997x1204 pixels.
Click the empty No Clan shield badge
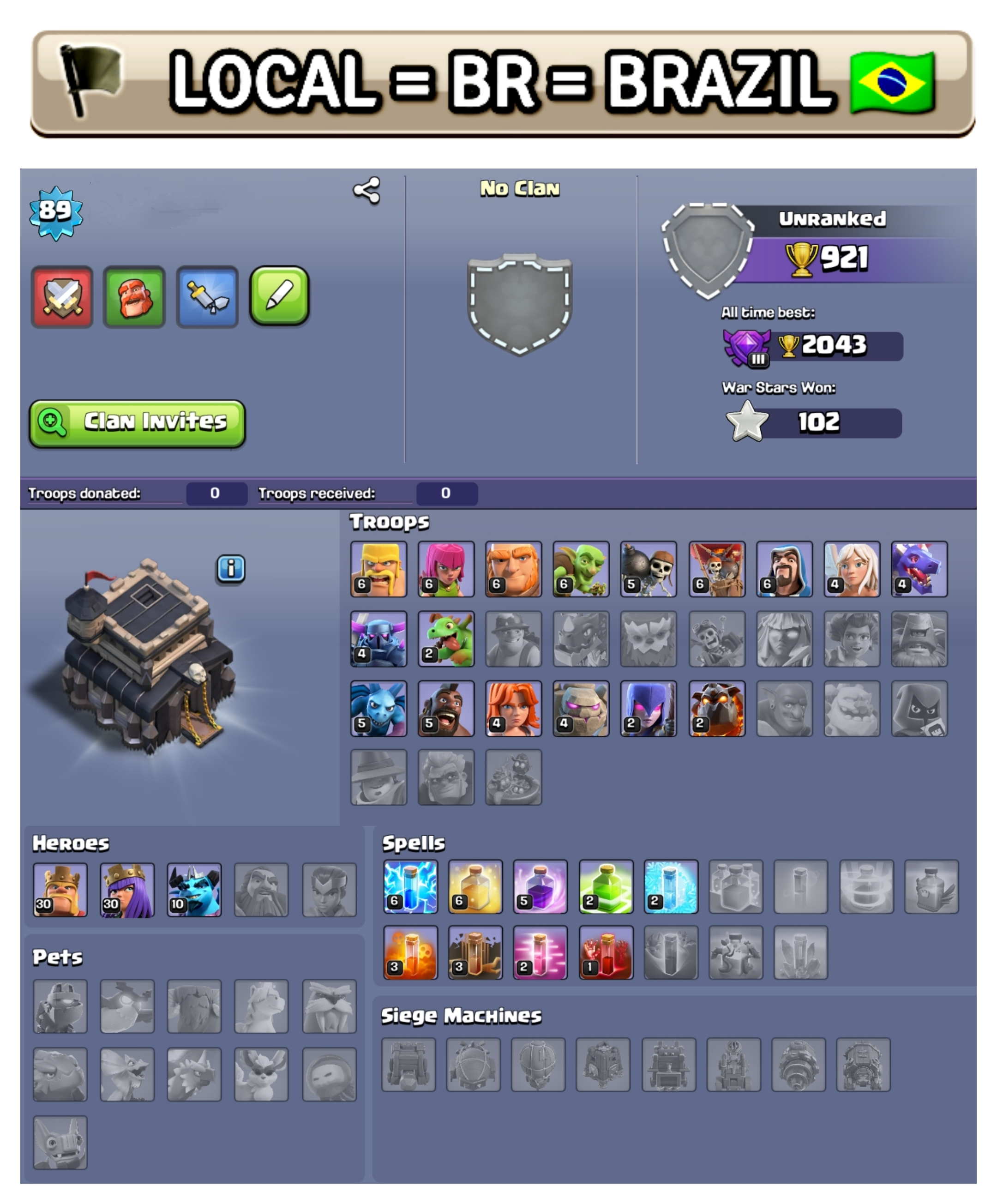coord(519,304)
